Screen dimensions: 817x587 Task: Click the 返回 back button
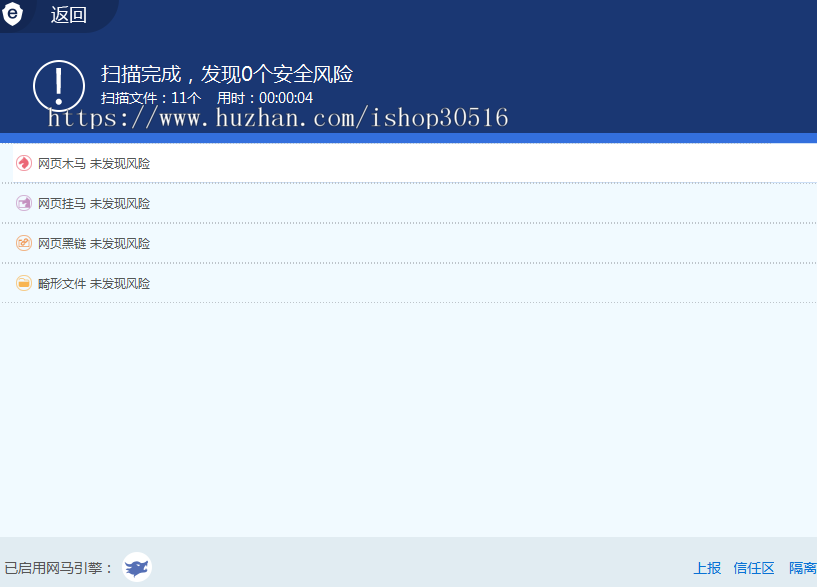point(68,15)
